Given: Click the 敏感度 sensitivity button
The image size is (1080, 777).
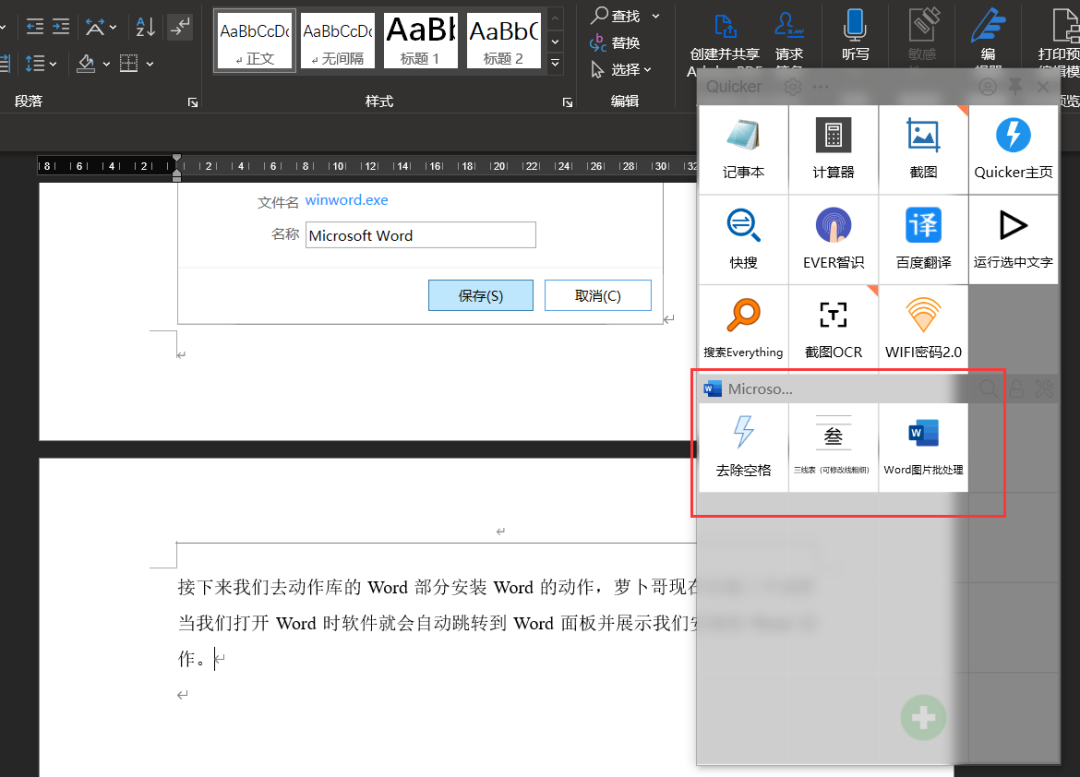Looking at the screenshot, I should 922,36.
